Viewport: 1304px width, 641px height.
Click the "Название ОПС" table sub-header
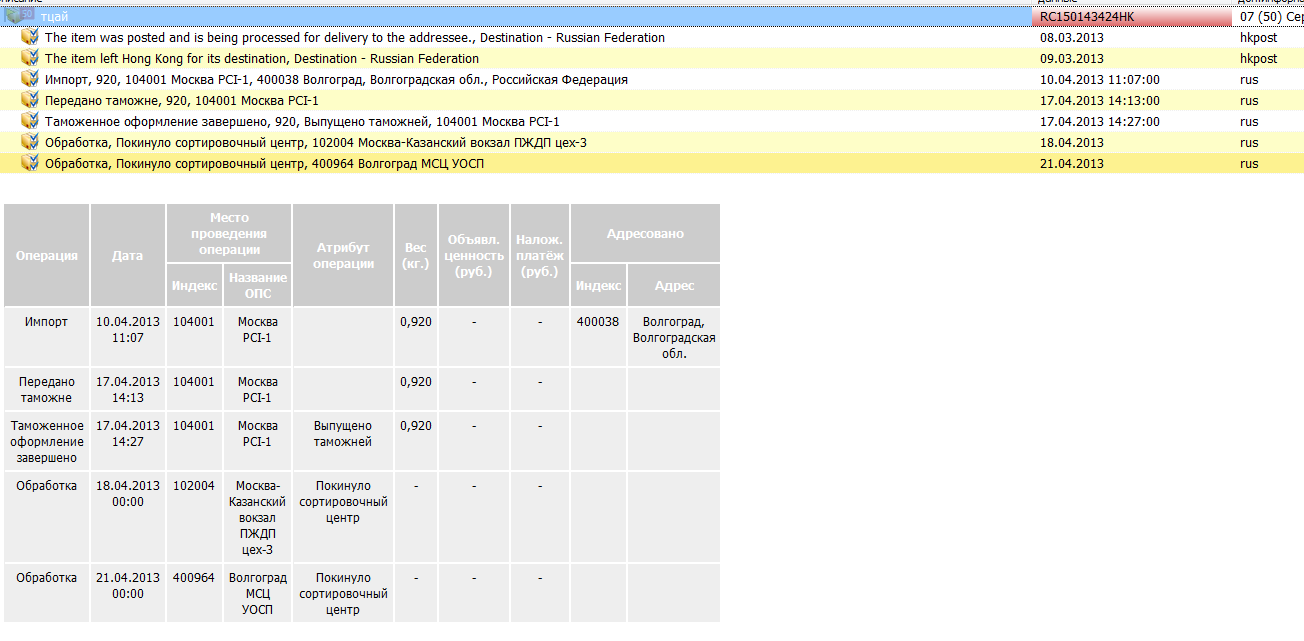tap(258, 285)
